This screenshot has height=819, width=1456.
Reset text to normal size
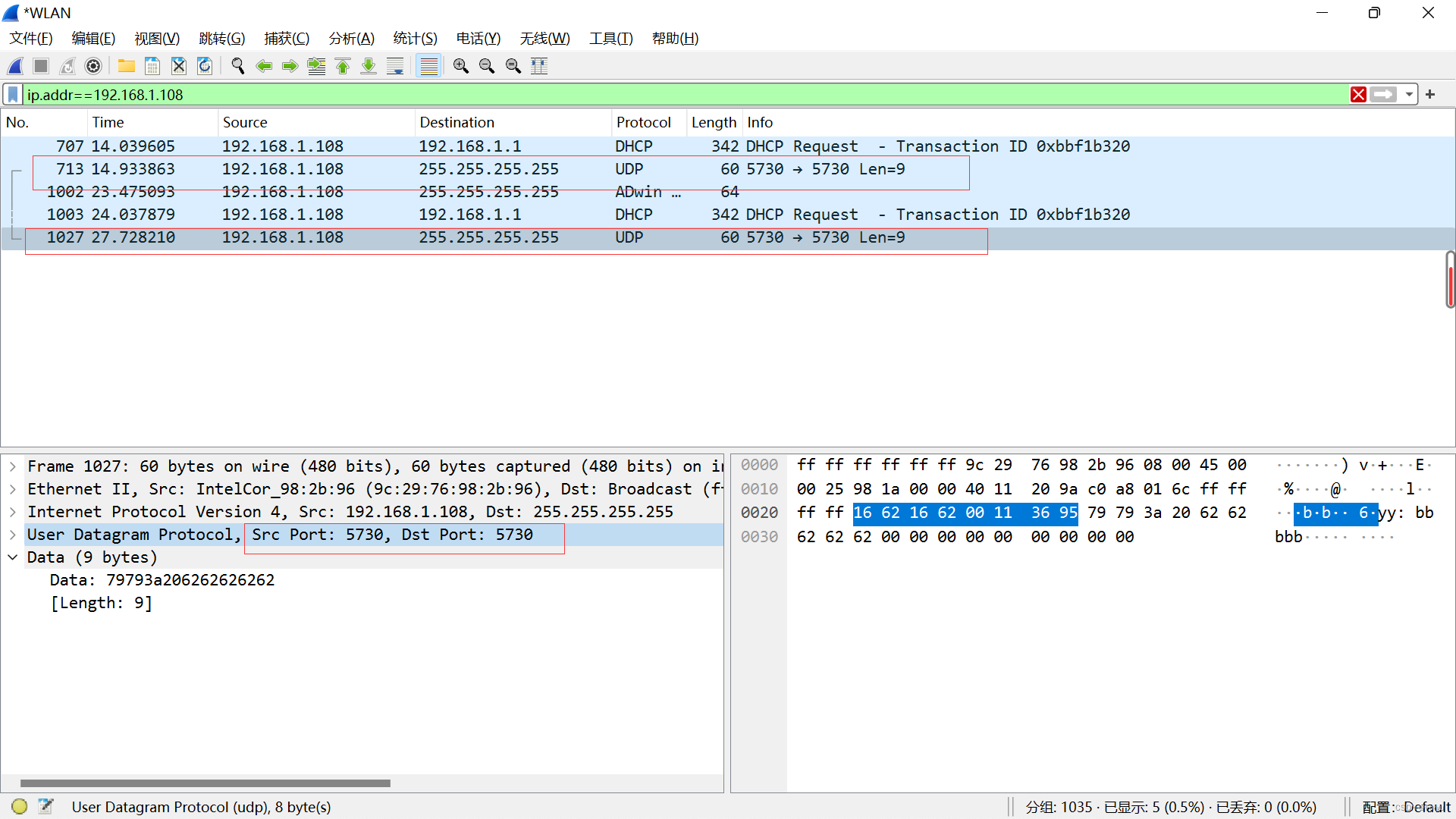click(513, 66)
